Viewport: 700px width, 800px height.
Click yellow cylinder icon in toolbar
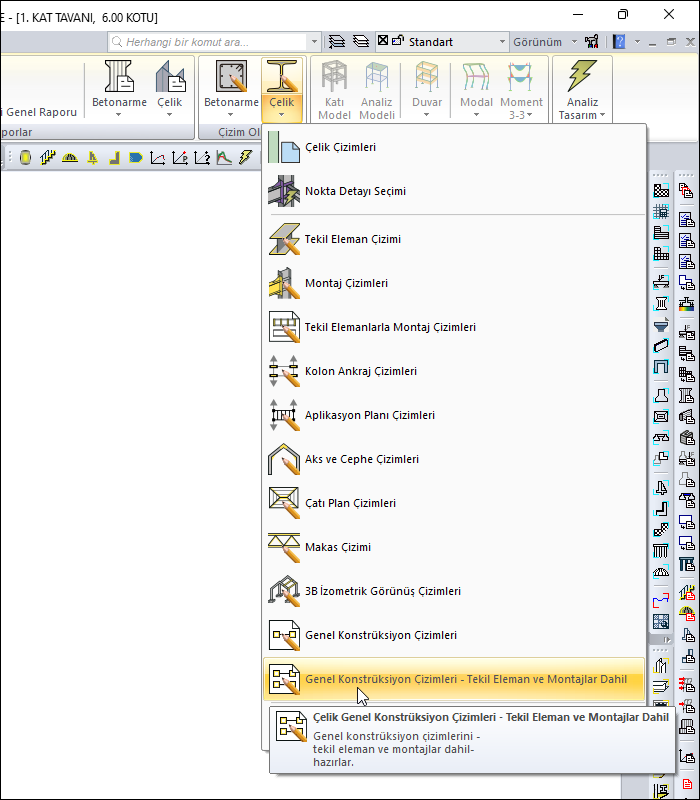26,158
